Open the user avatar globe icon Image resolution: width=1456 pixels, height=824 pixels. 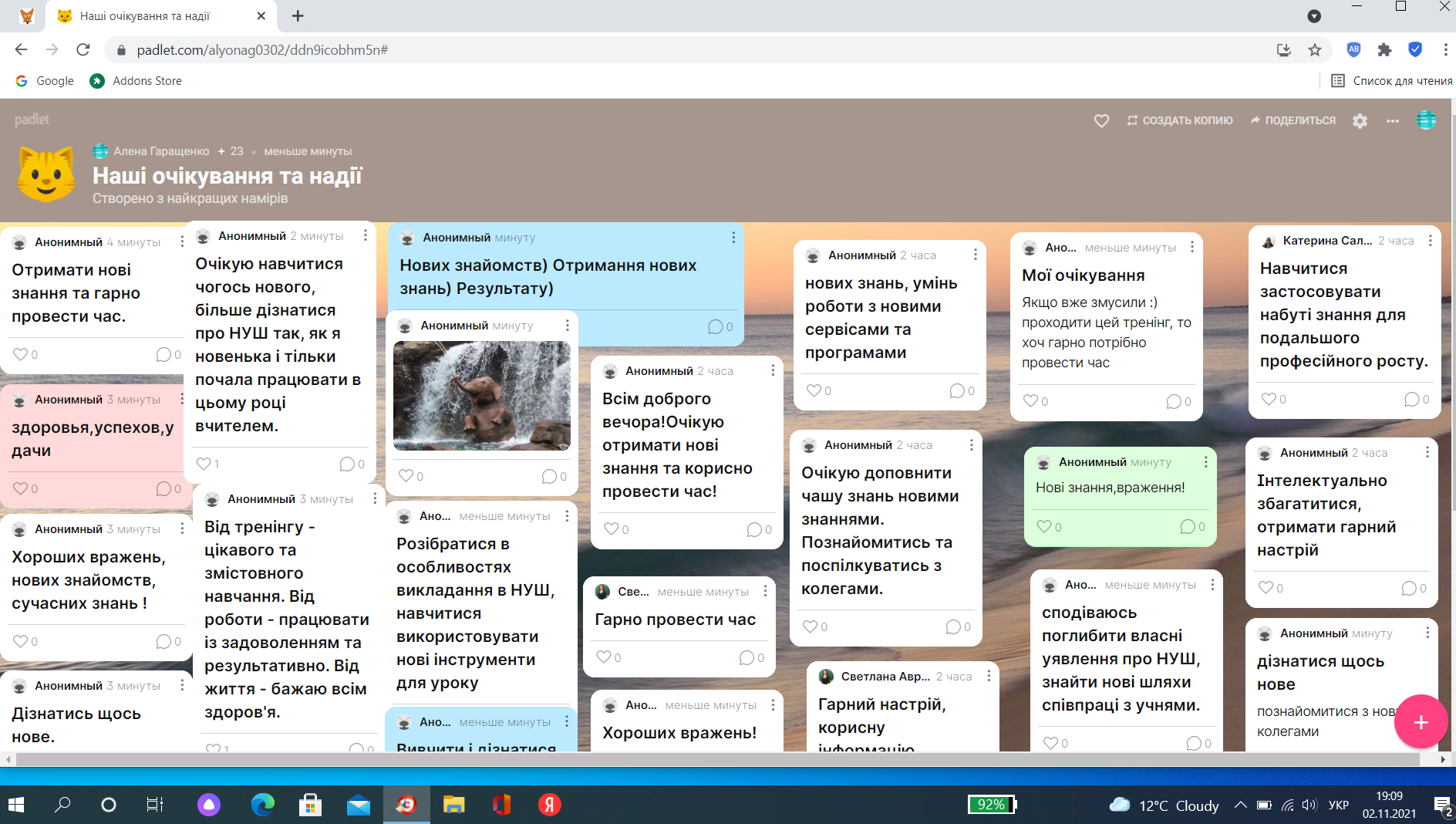coord(1426,120)
